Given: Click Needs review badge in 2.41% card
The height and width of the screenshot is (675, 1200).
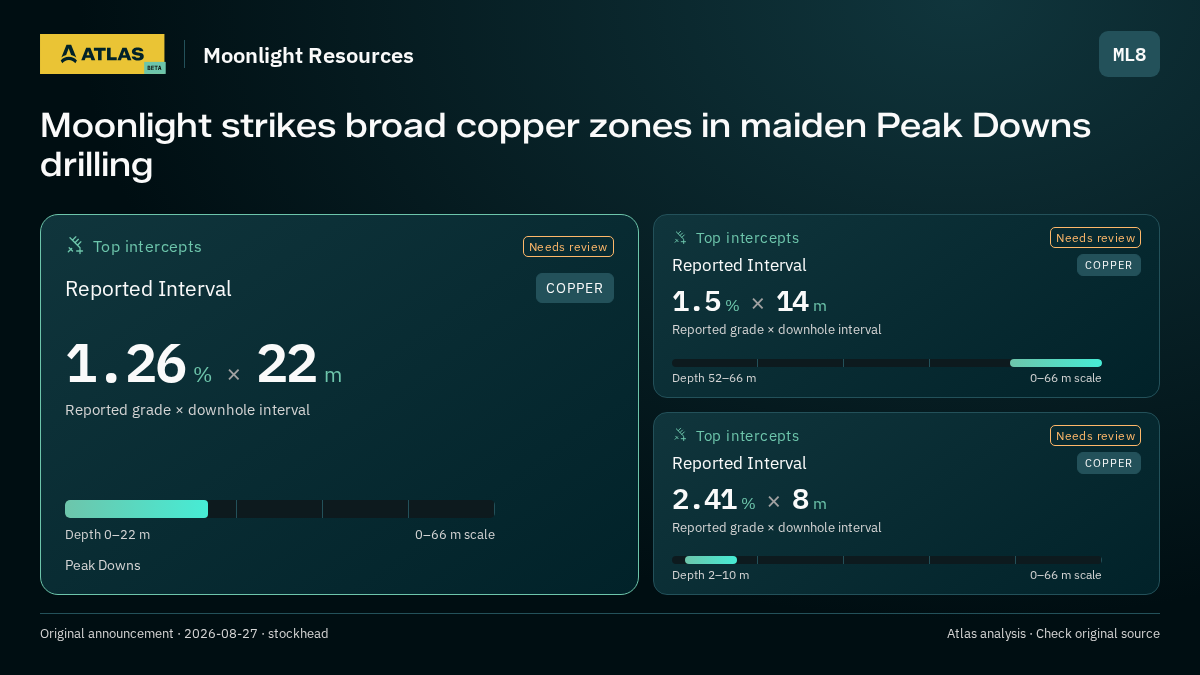Looking at the screenshot, I should click(x=1095, y=436).
